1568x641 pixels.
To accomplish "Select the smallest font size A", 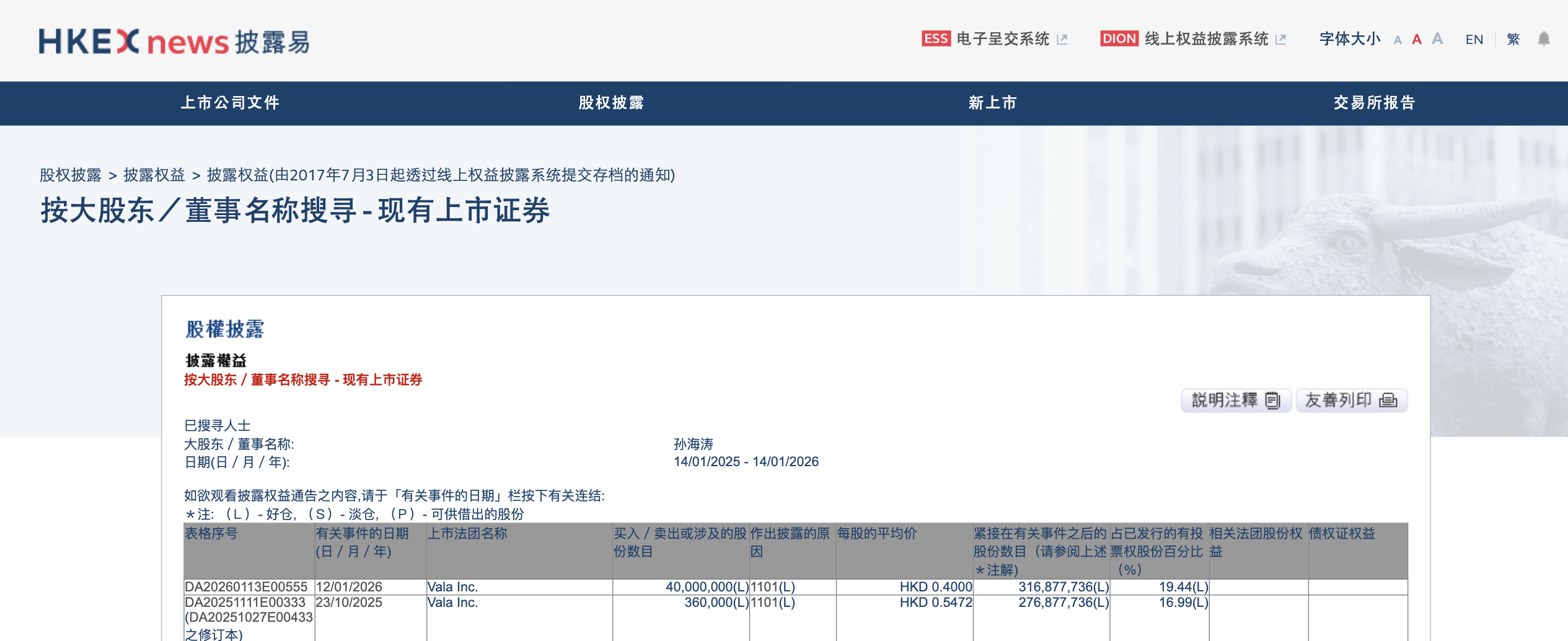I will point(1398,40).
